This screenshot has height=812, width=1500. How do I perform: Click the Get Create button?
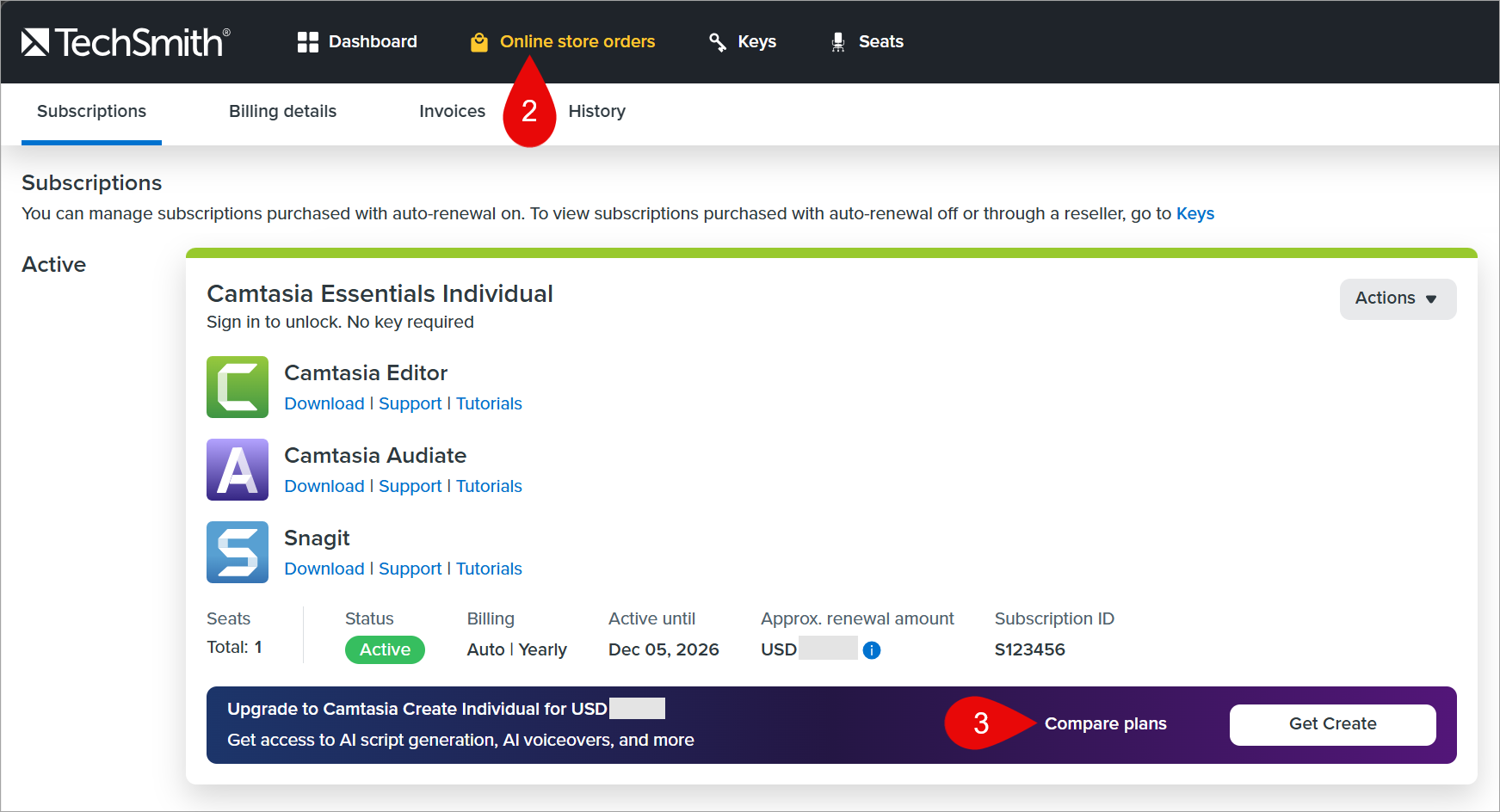pos(1333,725)
